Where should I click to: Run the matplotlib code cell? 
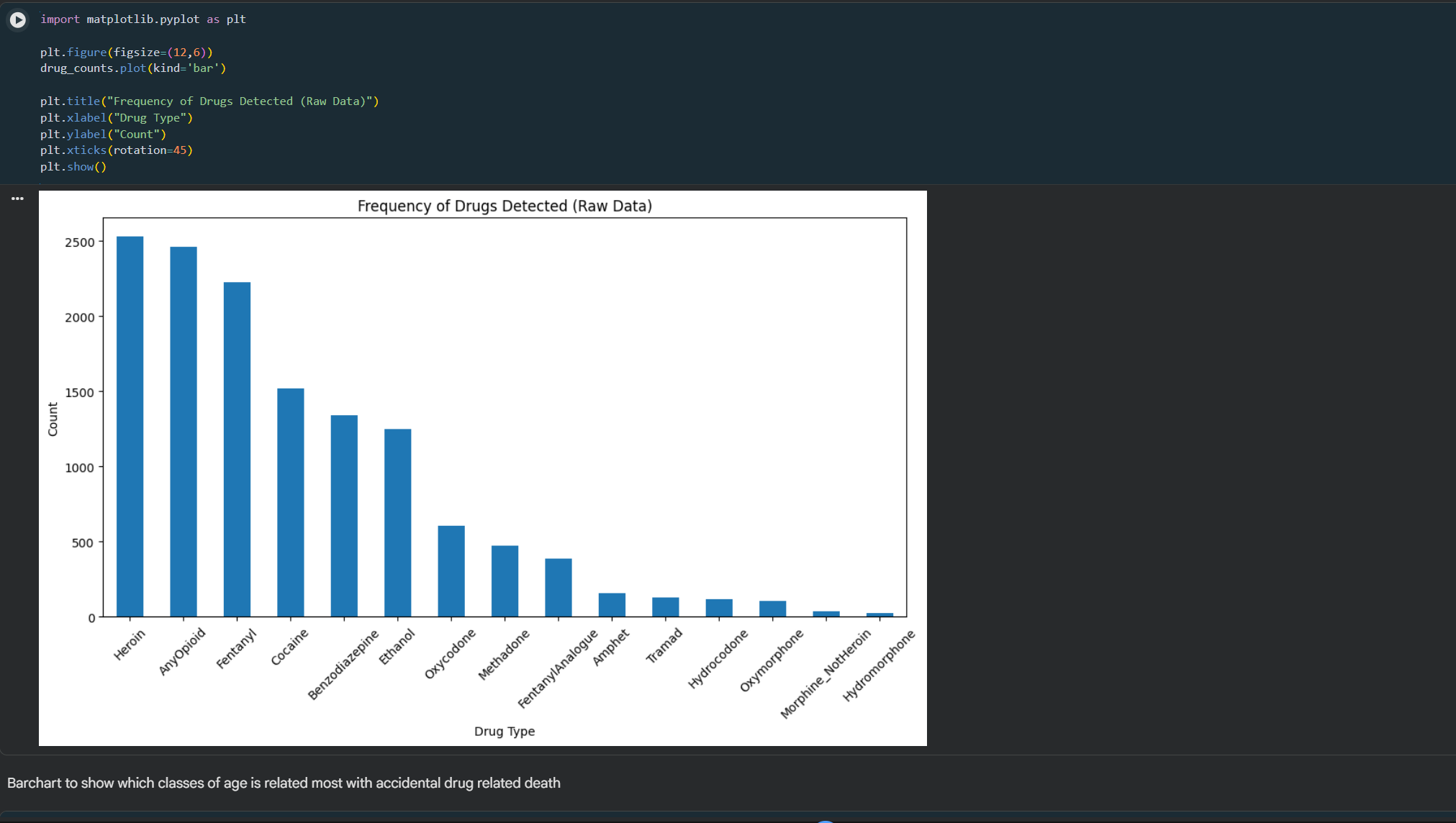(x=18, y=20)
